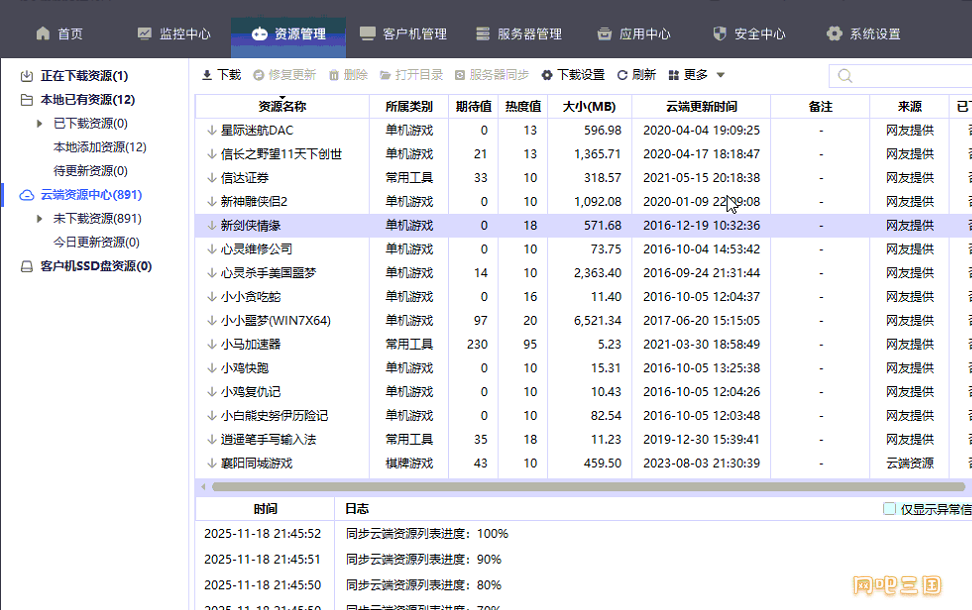Refresh the resource list with 刷新 icon
The image size is (972, 610).
[x=622, y=73]
